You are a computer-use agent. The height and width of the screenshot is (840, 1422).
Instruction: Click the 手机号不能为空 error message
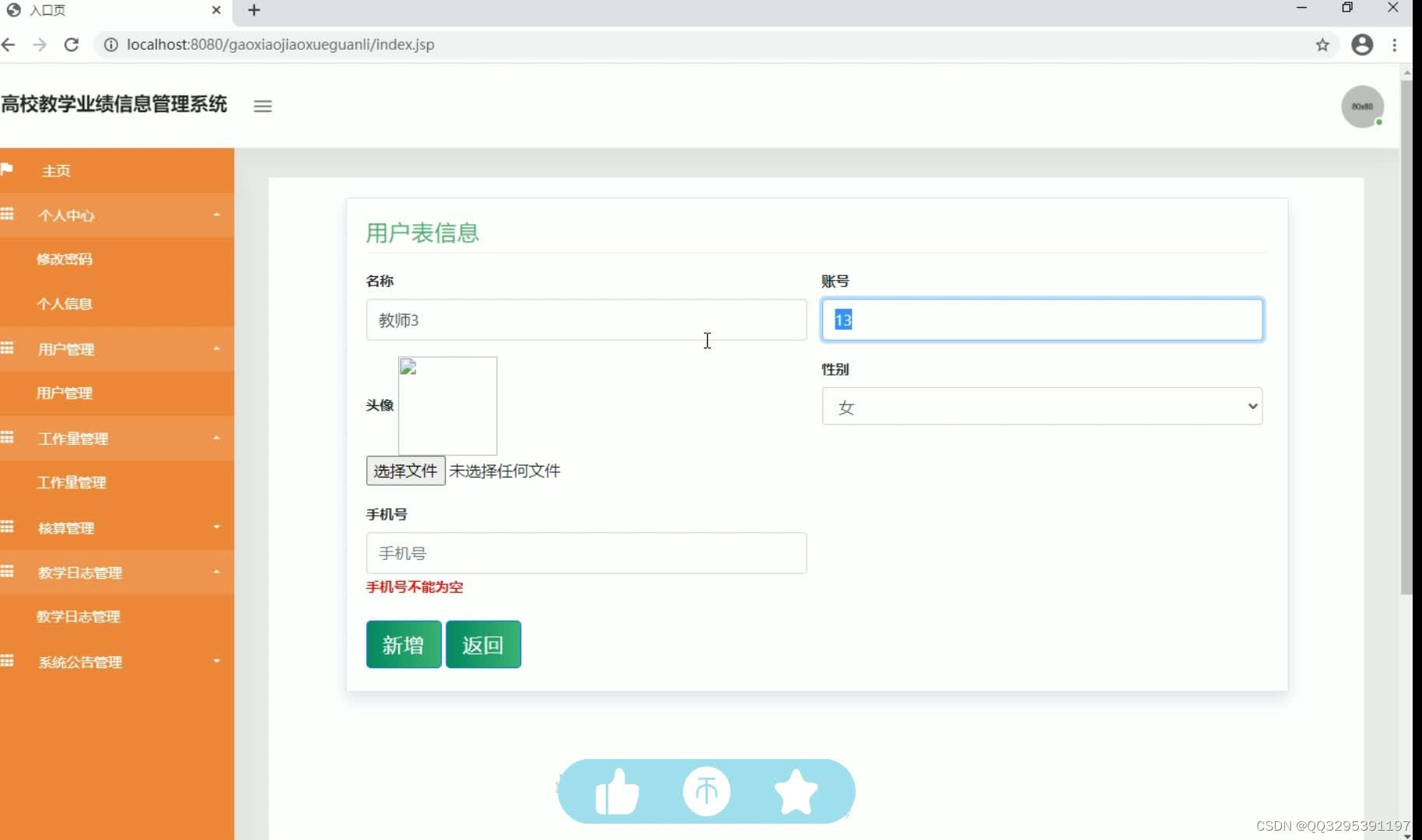415,587
